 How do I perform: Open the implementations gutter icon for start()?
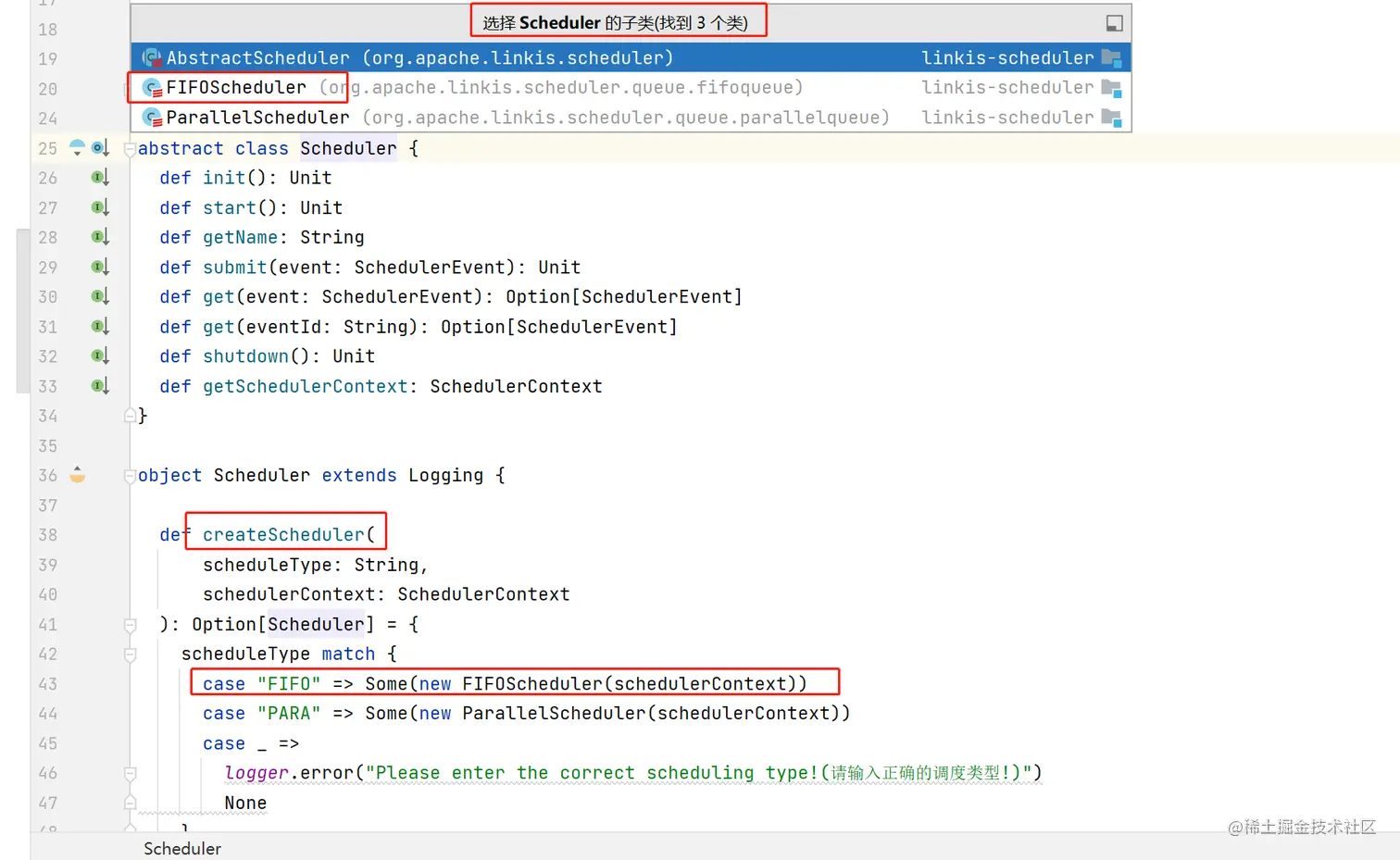tap(100, 207)
